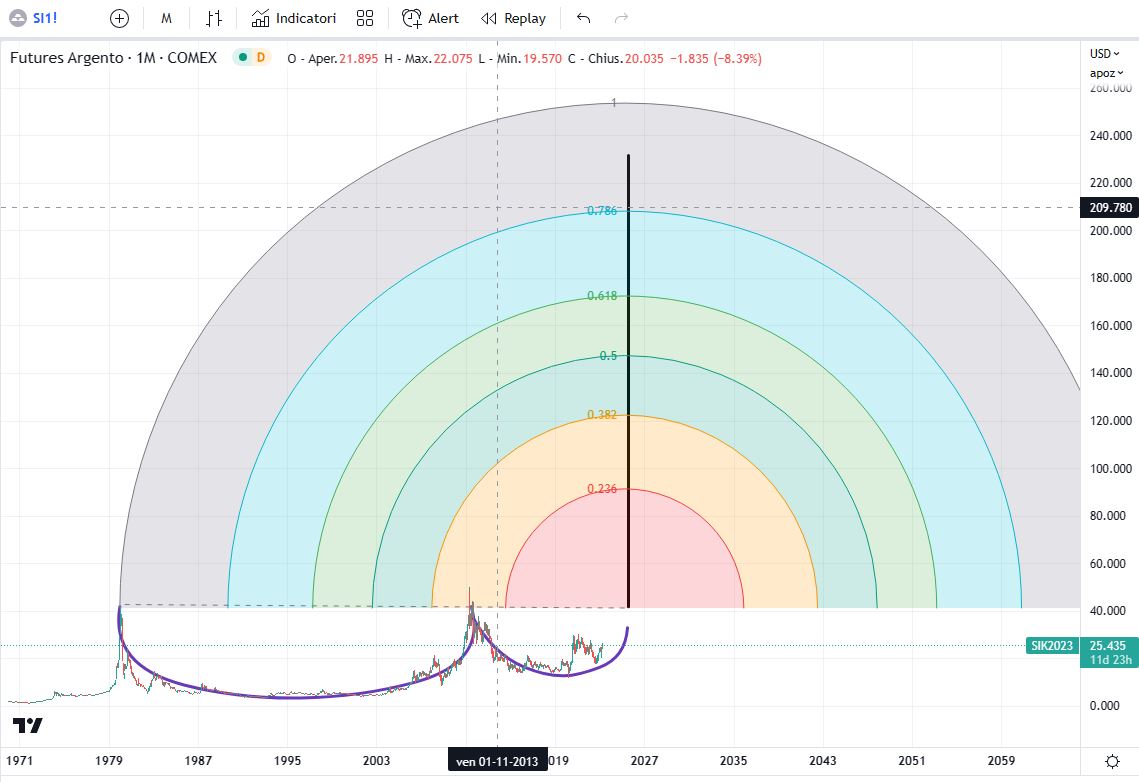Click the ven 01-11-2013 date label

point(497,761)
